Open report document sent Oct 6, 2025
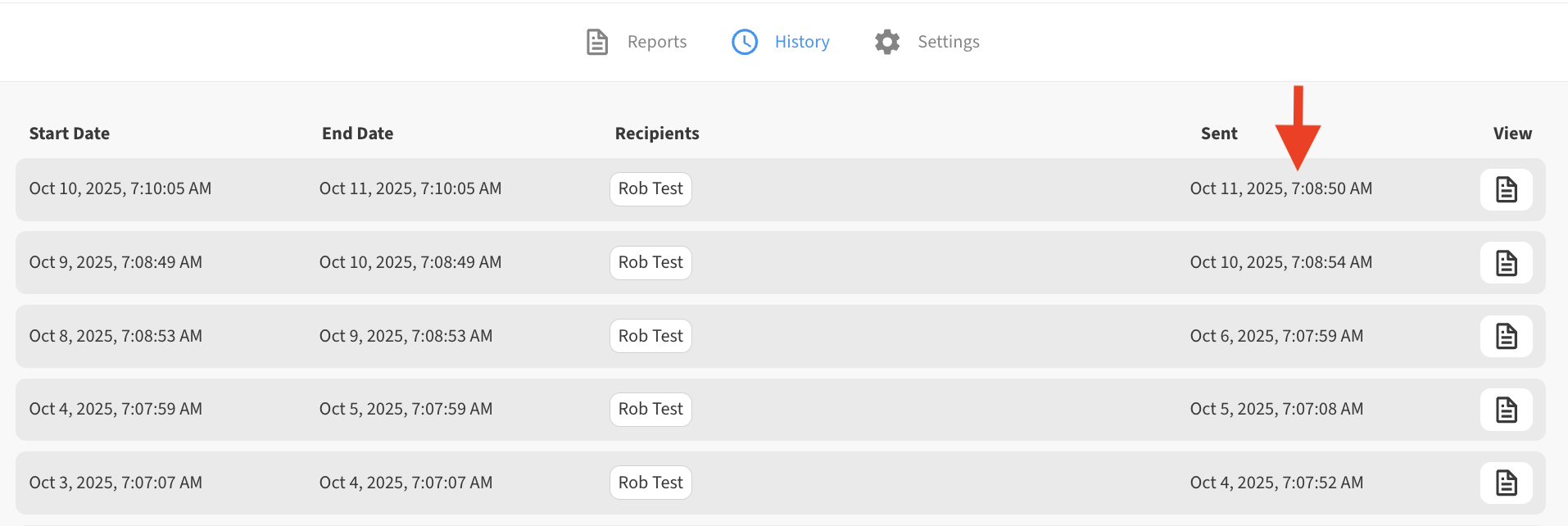 click(x=1506, y=336)
